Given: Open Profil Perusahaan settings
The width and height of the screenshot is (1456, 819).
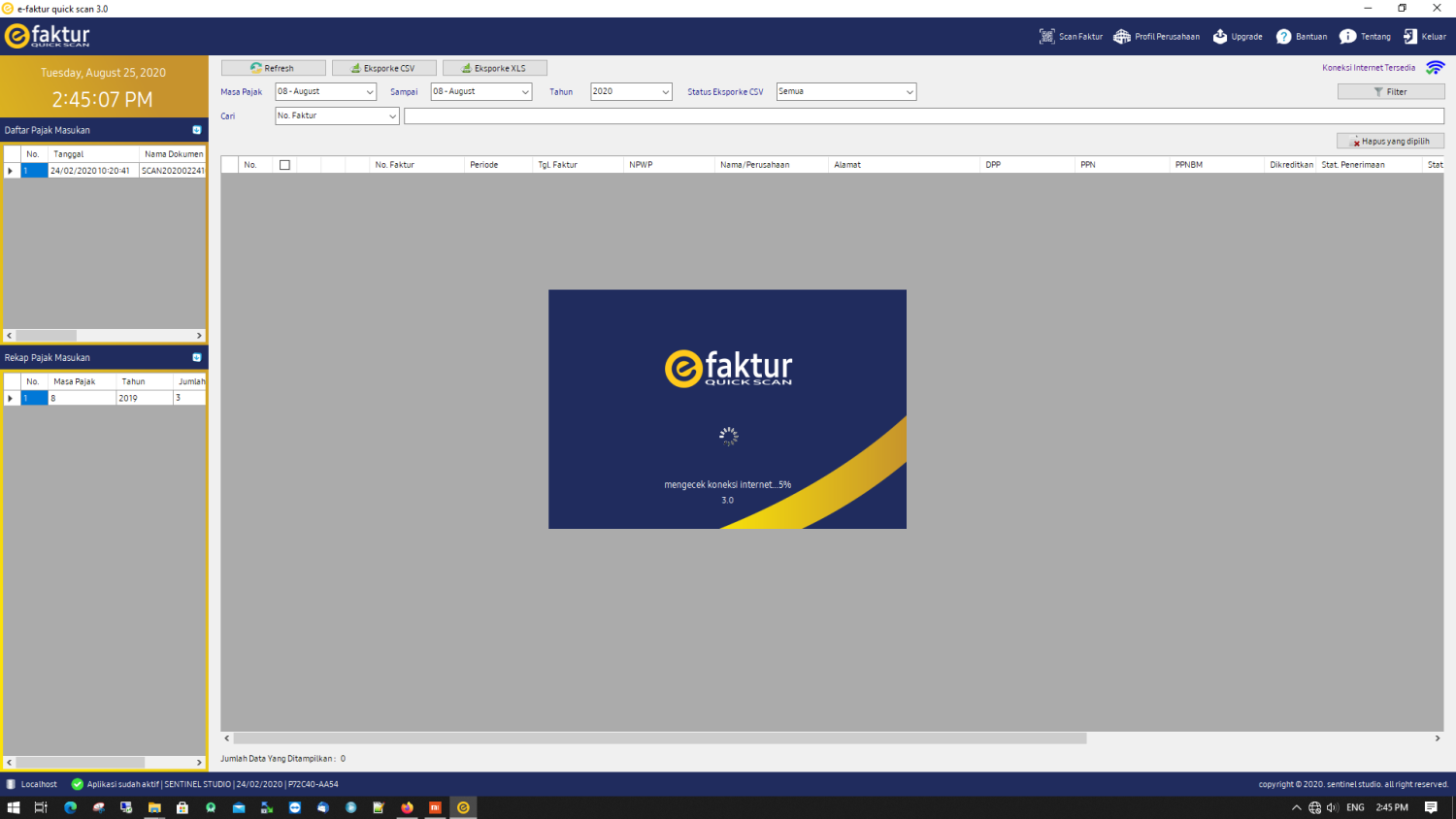Looking at the screenshot, I should click(1156, 37).
